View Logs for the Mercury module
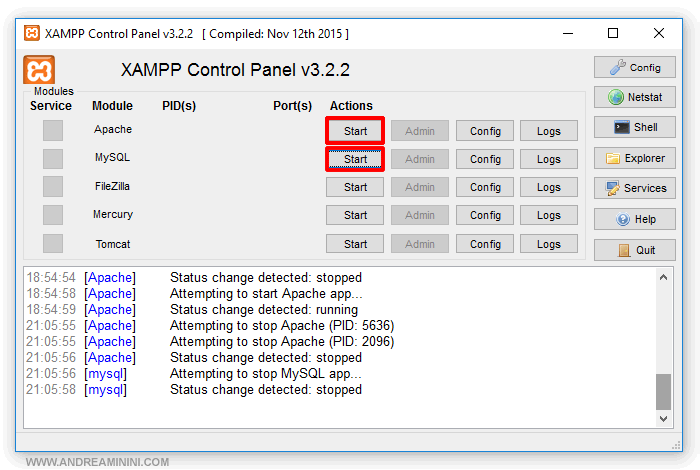Screen dimensions: 700x470 [x=548, y=215]
